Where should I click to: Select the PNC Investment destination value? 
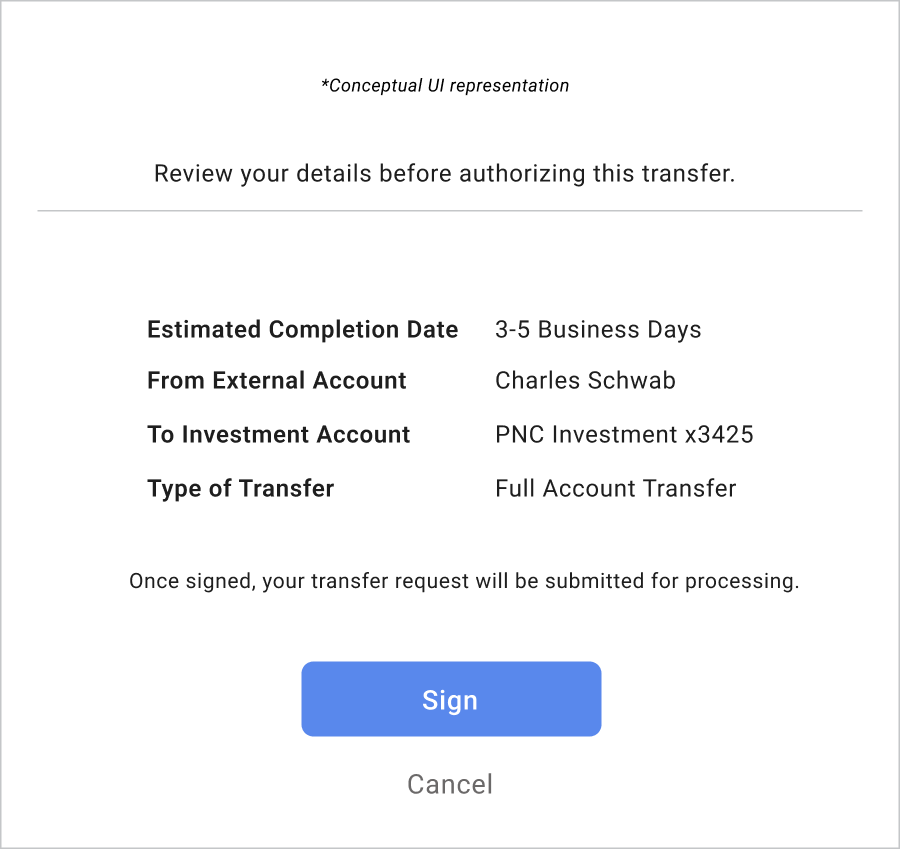(624, 435)
